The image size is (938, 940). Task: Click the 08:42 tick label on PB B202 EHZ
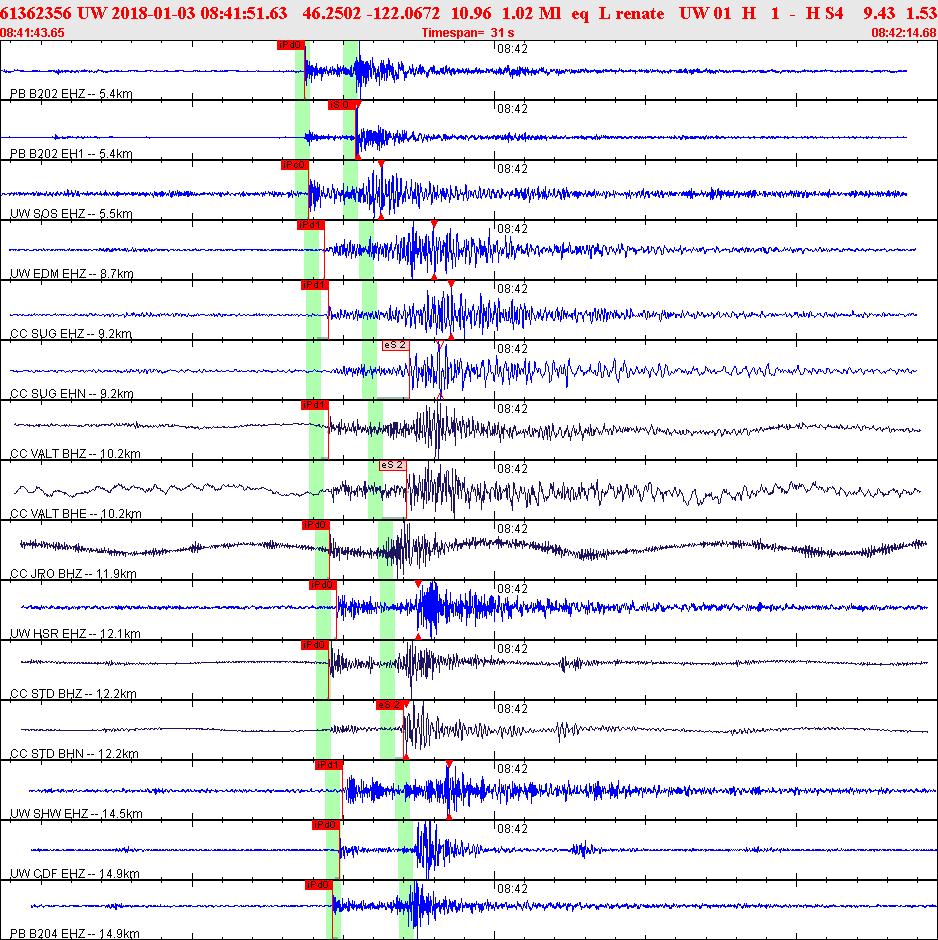[512, 49]
